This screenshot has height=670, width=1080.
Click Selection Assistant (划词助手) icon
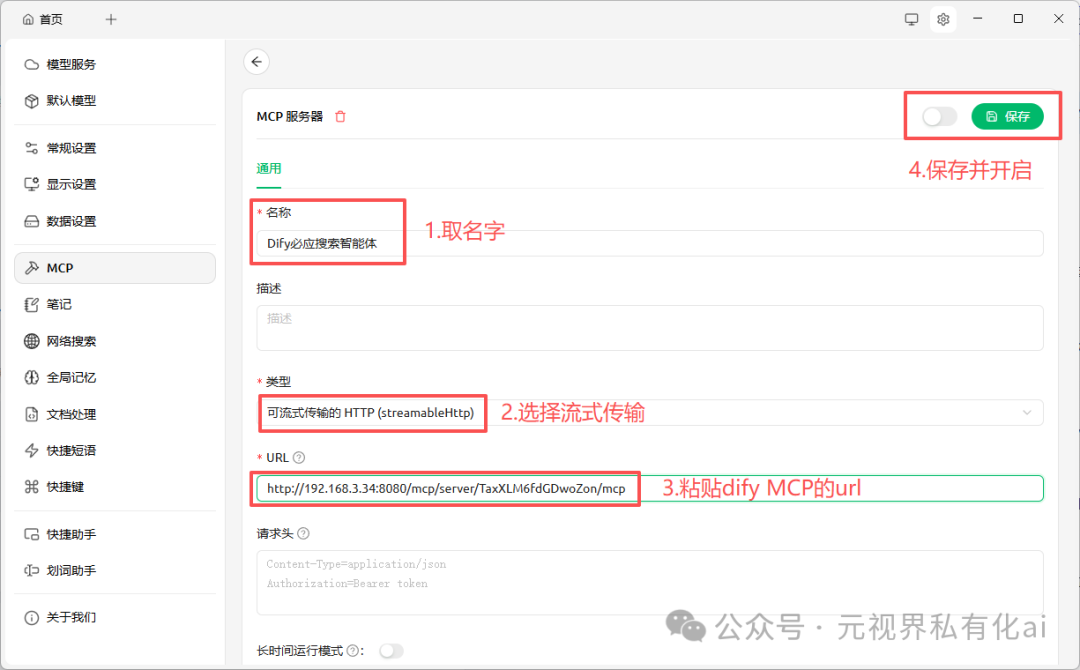click(32, 570)
